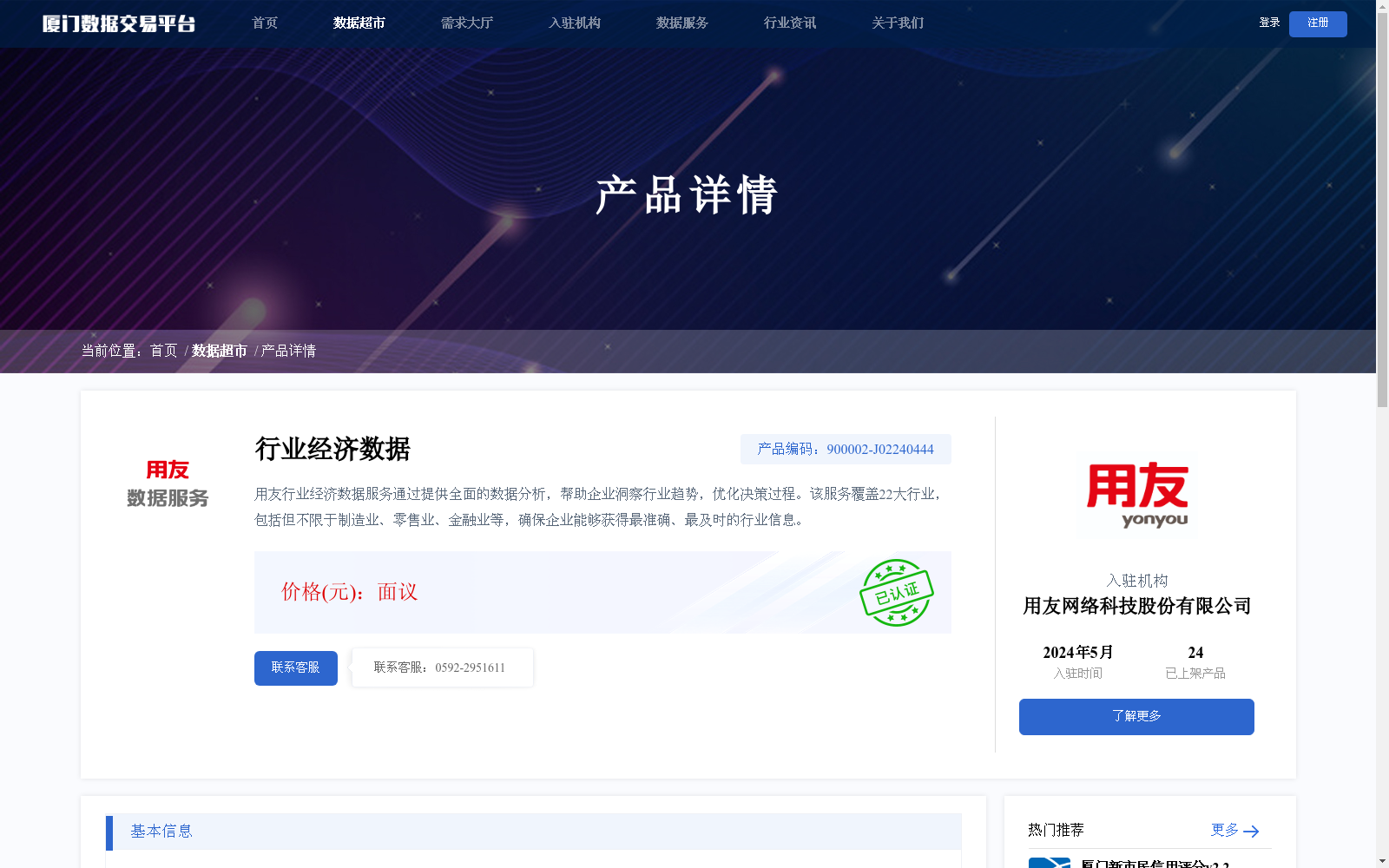Click the 用友网络科技股份有限公司 company name
1389x868 pixels.
coord(1137,606)
